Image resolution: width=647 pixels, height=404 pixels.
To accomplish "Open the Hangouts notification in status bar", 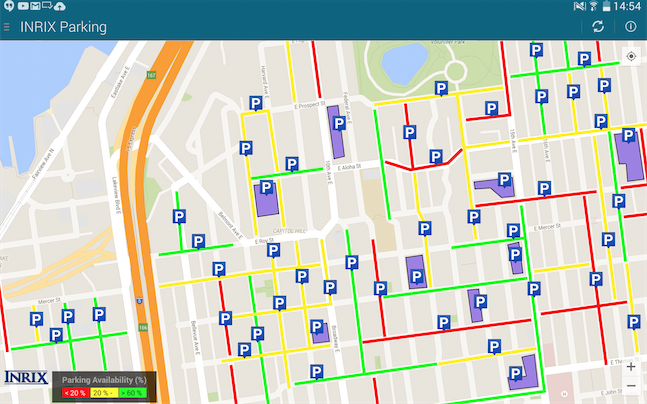I will [x=9, y=6].
